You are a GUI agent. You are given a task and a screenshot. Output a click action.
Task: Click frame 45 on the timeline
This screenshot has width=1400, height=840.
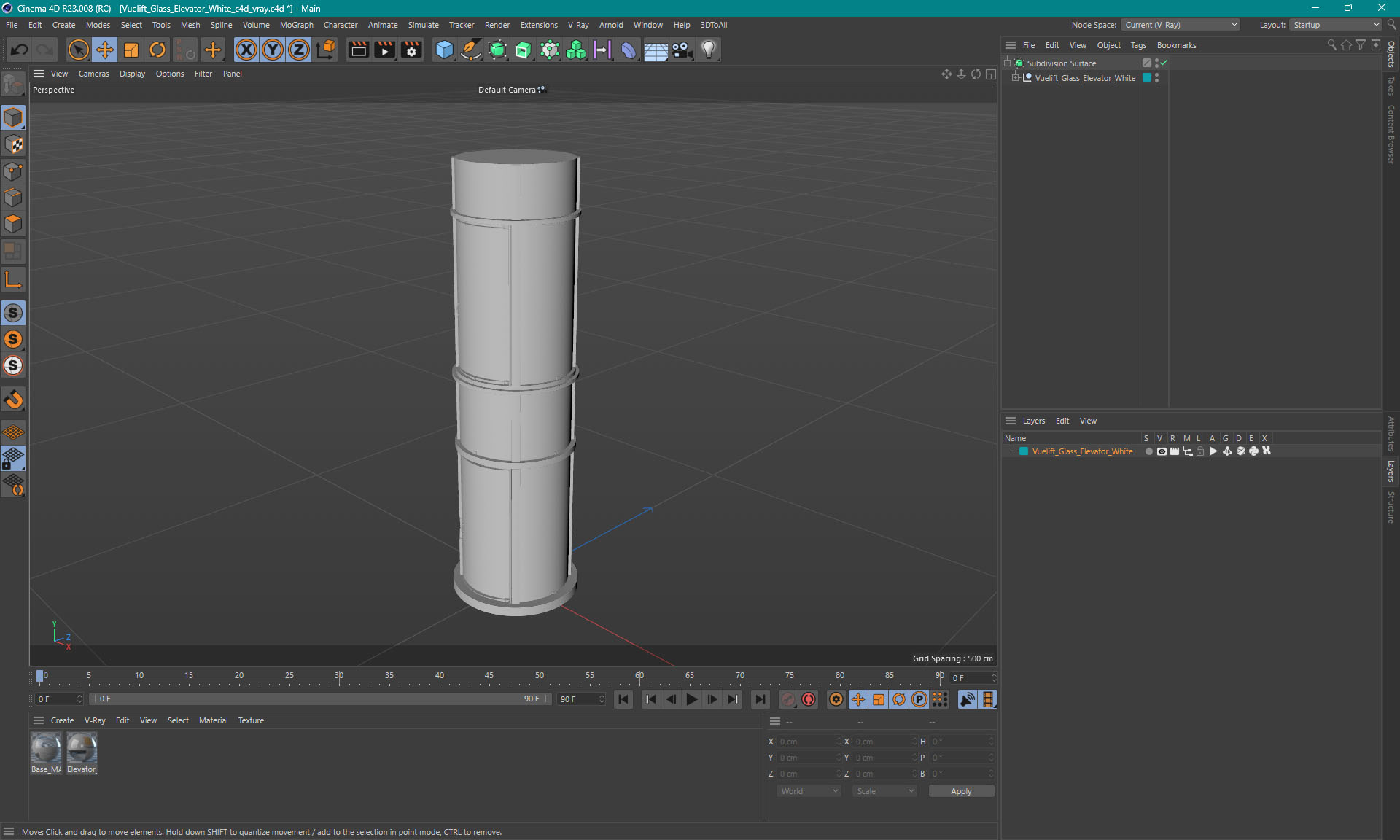pos(489,676)
